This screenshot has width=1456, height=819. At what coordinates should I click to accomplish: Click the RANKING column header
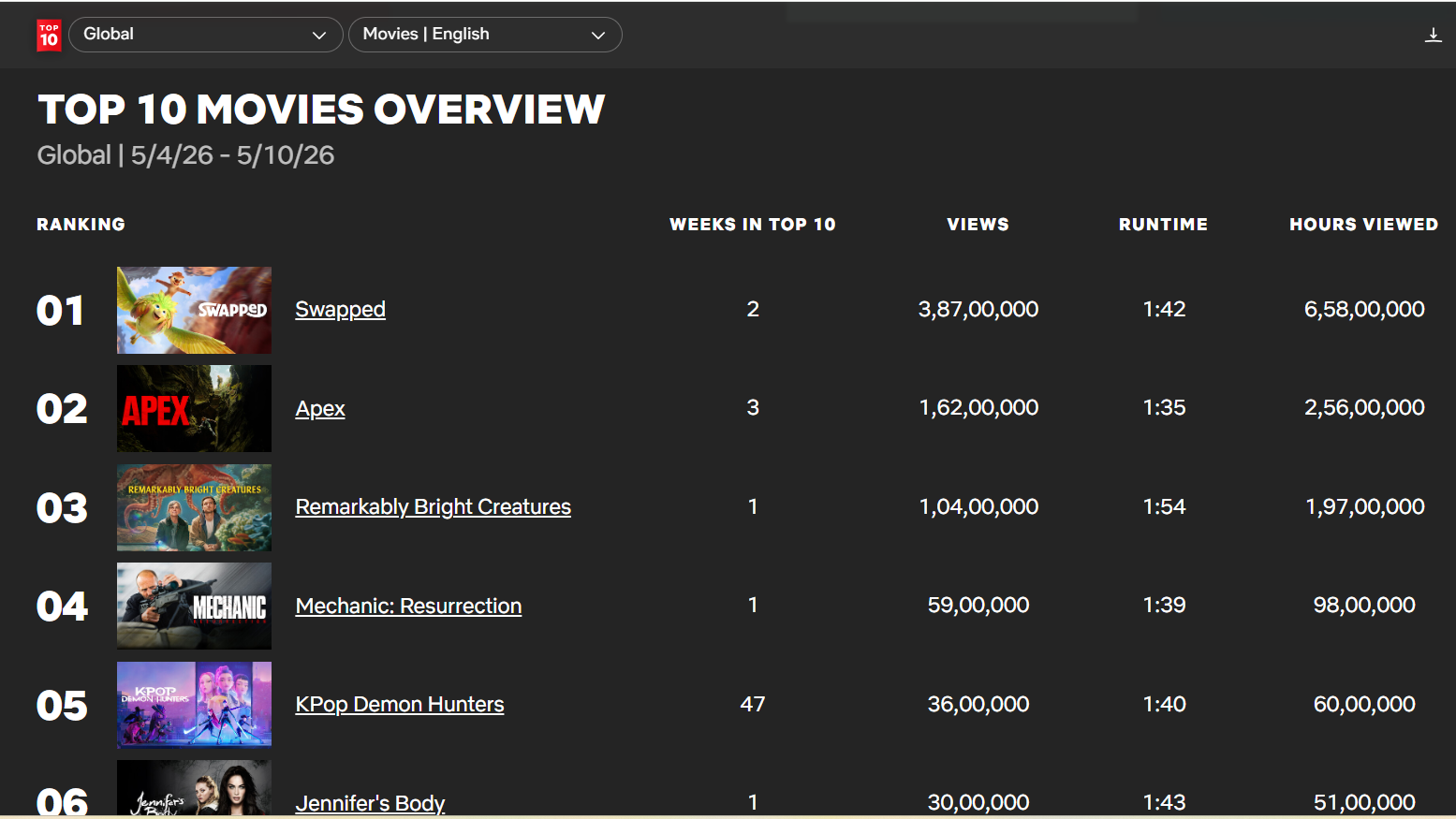point(81,225)
